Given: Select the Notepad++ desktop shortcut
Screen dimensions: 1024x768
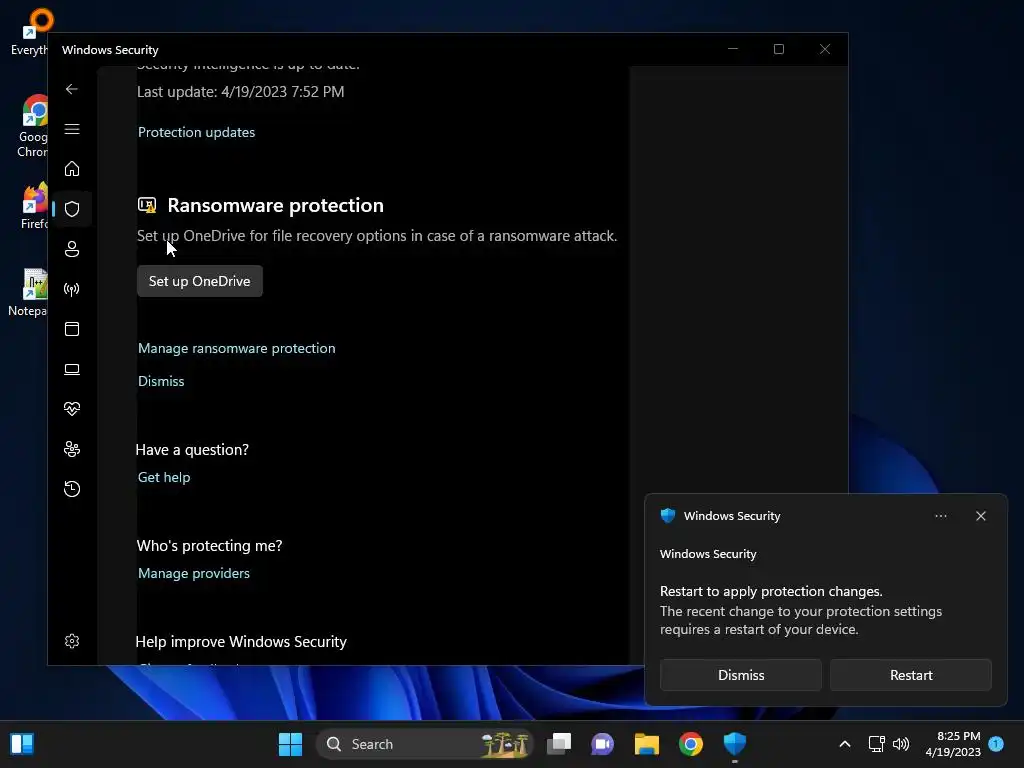Looking at the screenshot, I should (x=29, y=293).
